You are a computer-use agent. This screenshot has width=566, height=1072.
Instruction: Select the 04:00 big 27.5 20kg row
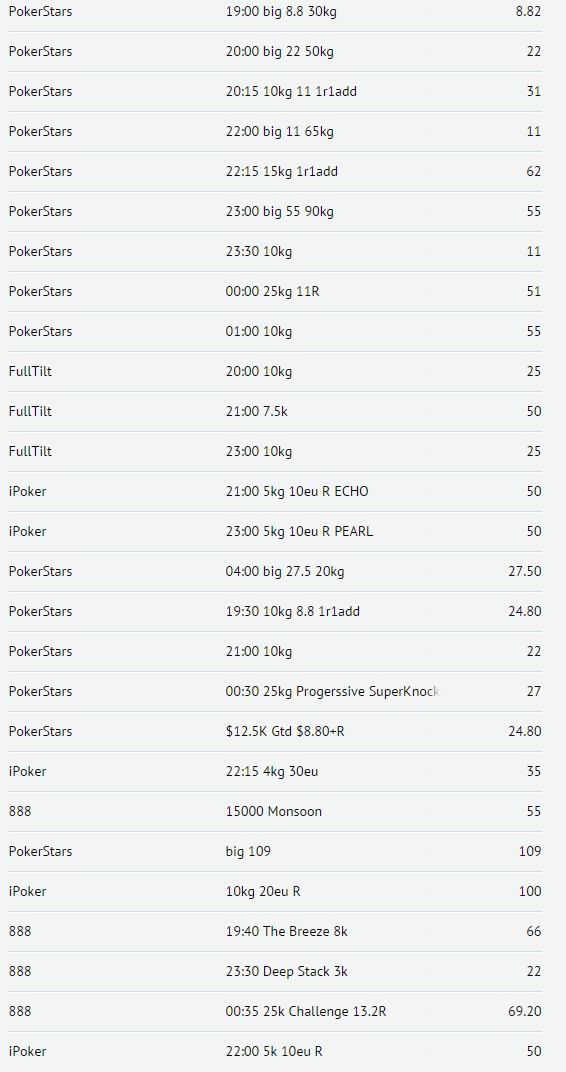(x=275, y=572)
